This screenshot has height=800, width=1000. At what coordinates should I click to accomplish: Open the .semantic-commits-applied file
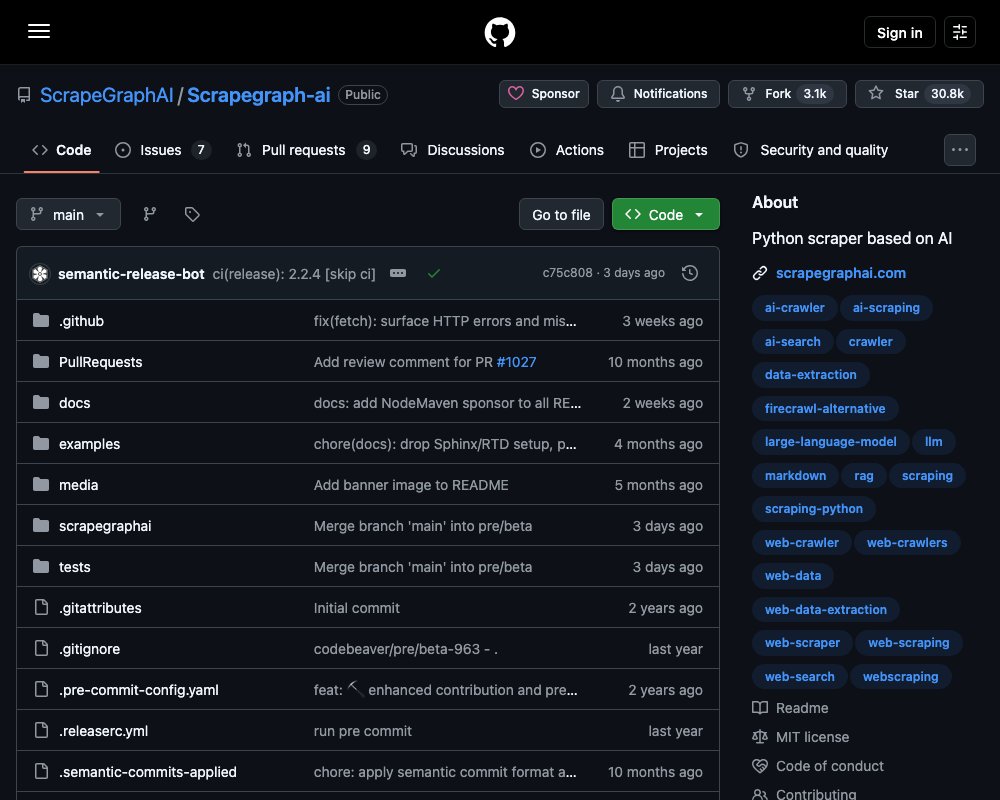[x=147, y=772]
